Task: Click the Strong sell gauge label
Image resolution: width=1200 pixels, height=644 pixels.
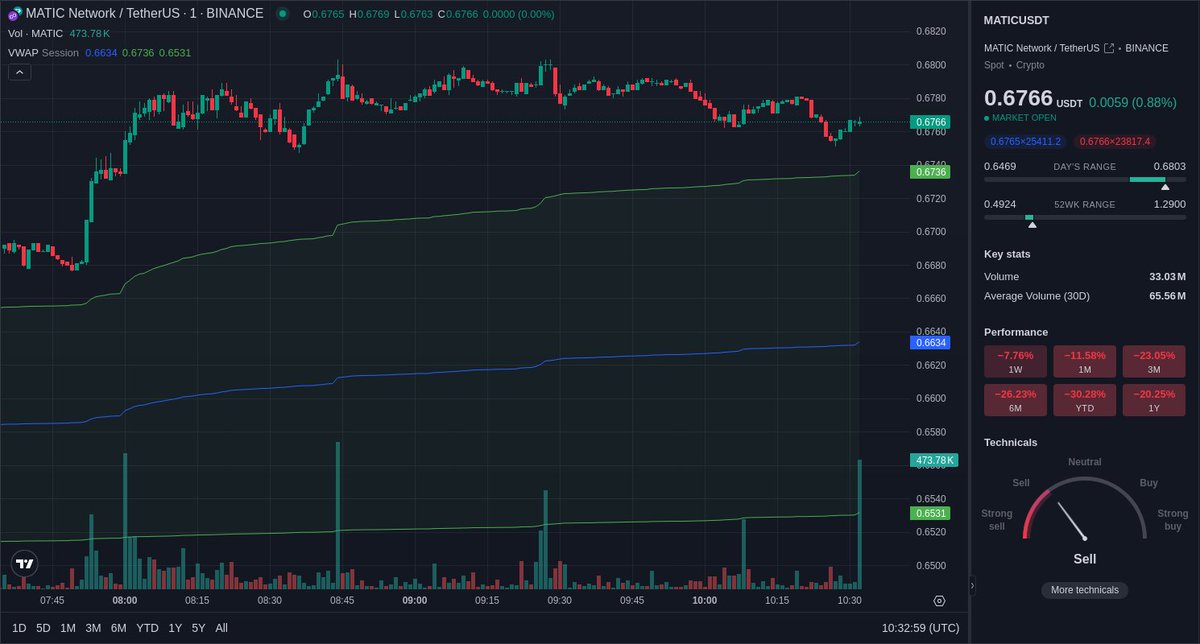Action: (997, 520)
